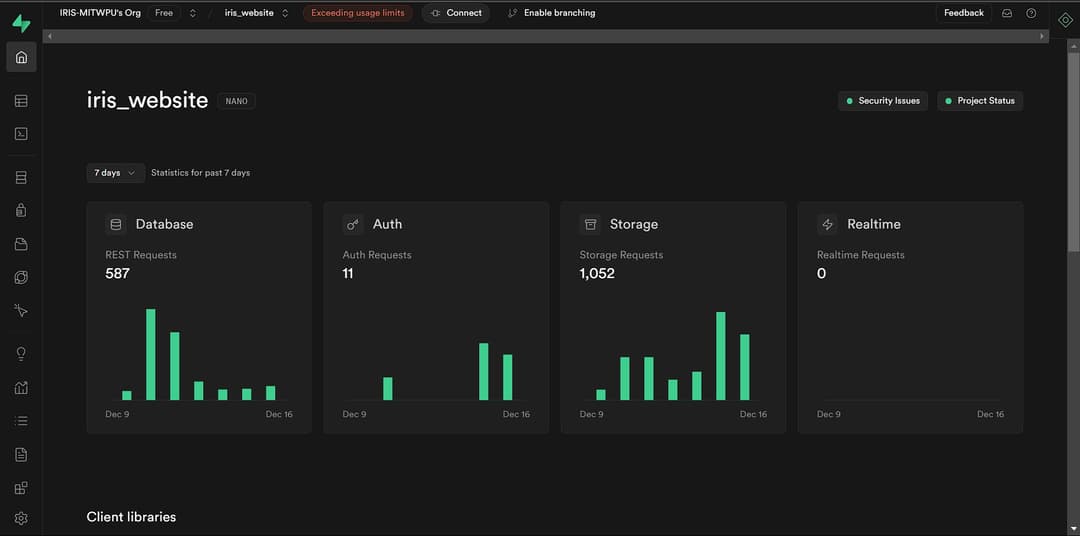This screenshot has width=1080, height=536.
Task: Click the Statistics for past 7 days text
Action: click(200, 173)
